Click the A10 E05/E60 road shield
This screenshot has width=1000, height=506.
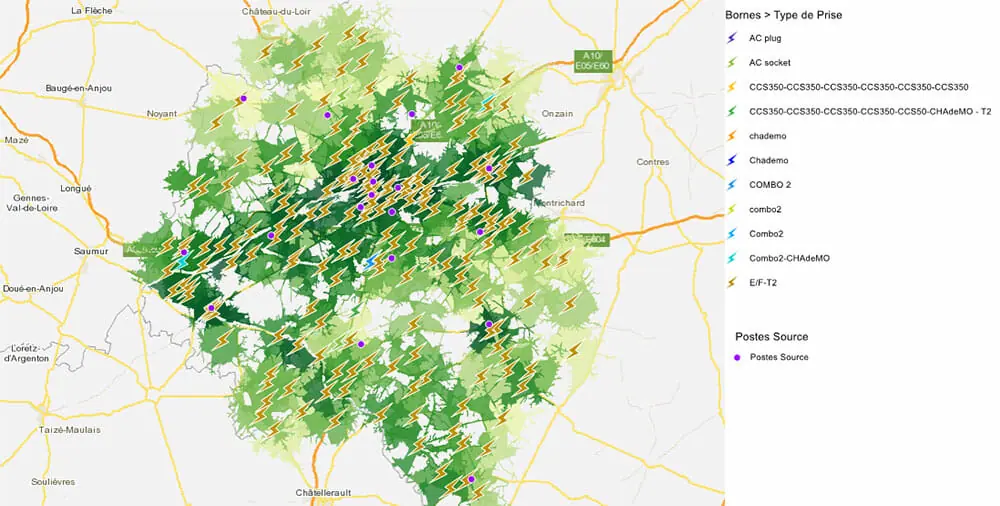(x=592, y=60)
